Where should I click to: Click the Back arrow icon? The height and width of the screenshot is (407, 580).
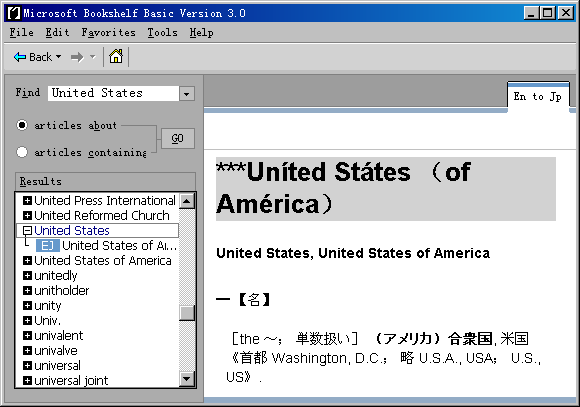click(x=20, y=57)
